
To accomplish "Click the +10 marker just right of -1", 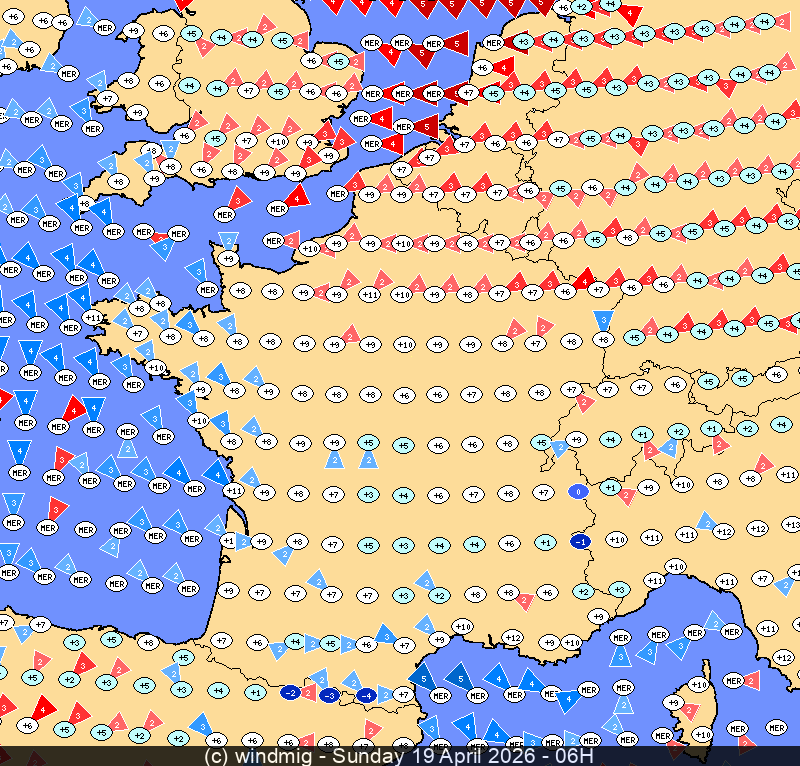I will [x=617, y=540].
